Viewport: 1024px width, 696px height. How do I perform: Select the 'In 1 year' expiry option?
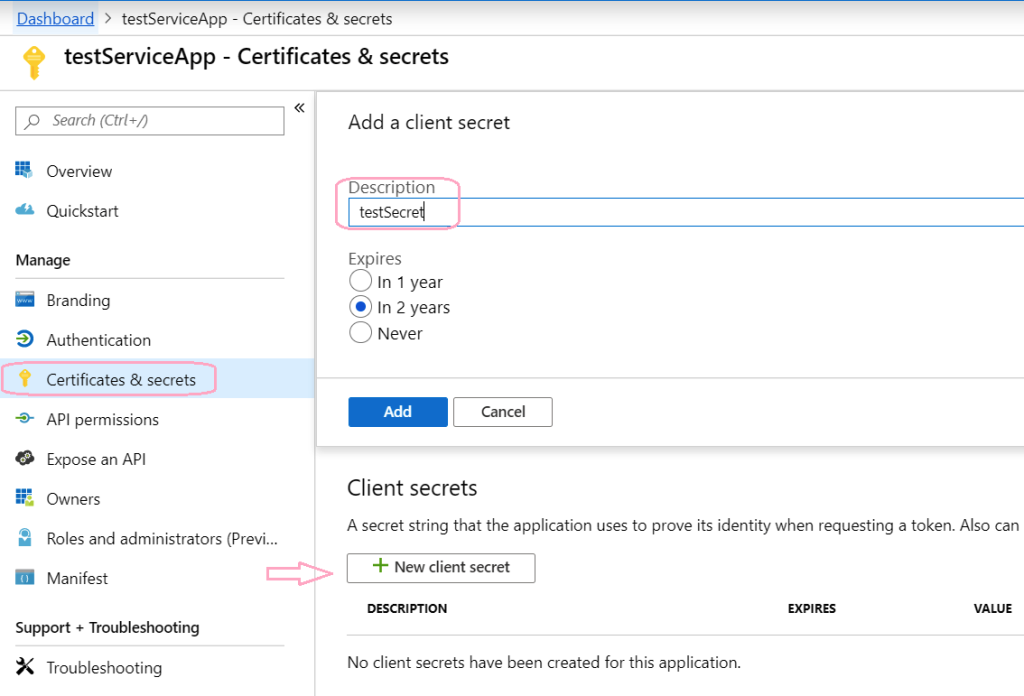pyautogui.click(x=360, y=281)
